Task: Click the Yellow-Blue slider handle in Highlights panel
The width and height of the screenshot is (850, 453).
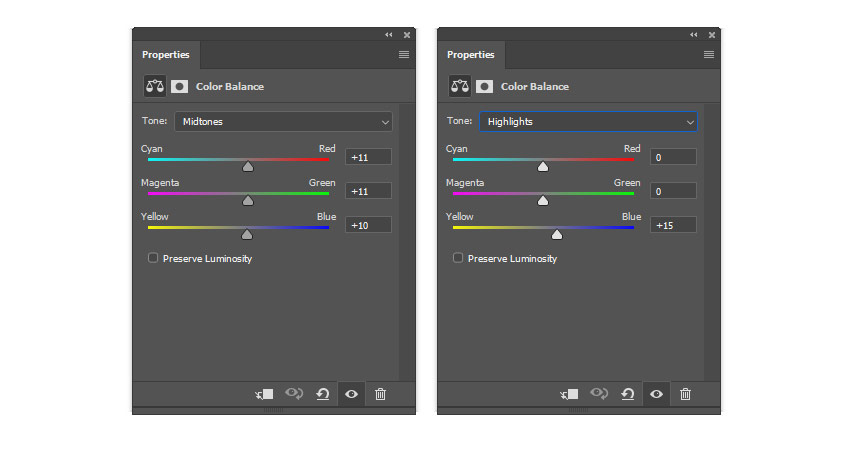Action: pyautogui.click(x=557, y=234)
